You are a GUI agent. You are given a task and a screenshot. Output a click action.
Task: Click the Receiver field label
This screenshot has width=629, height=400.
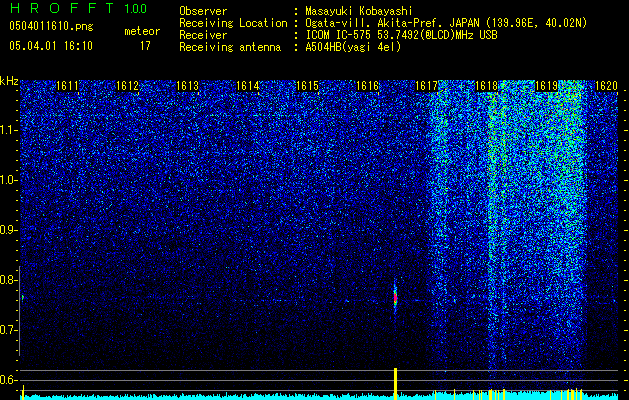tap(203, 35)
